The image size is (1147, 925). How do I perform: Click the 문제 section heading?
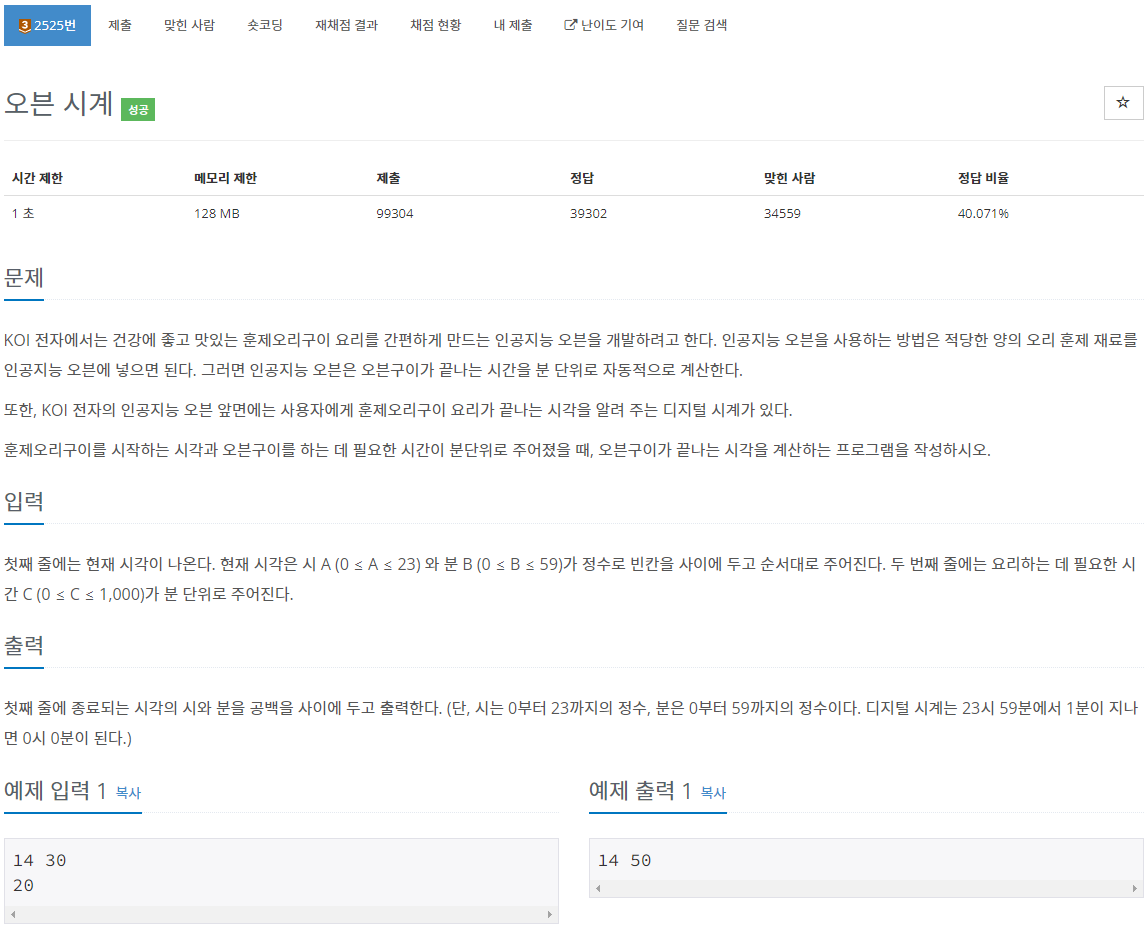24,278
